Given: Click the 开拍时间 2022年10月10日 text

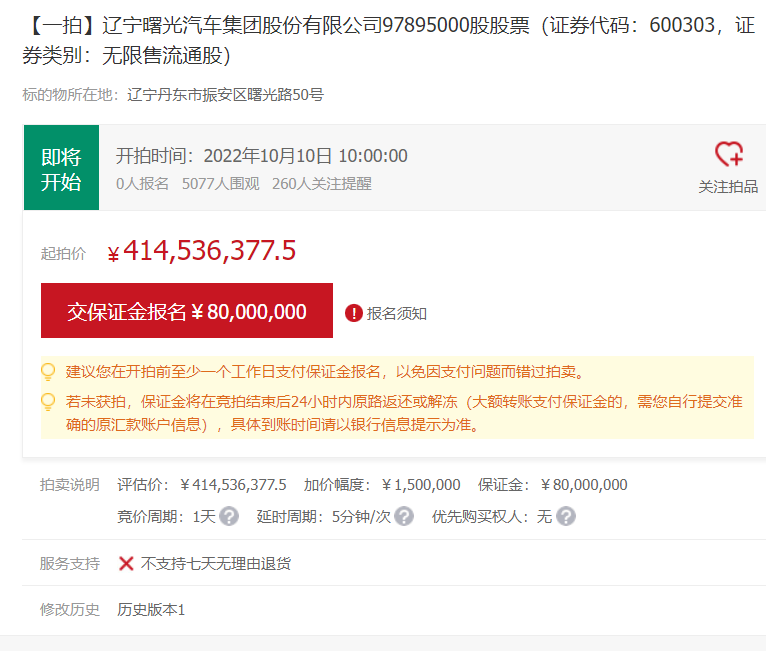Looking at the screenshot, I should point(261,156).
